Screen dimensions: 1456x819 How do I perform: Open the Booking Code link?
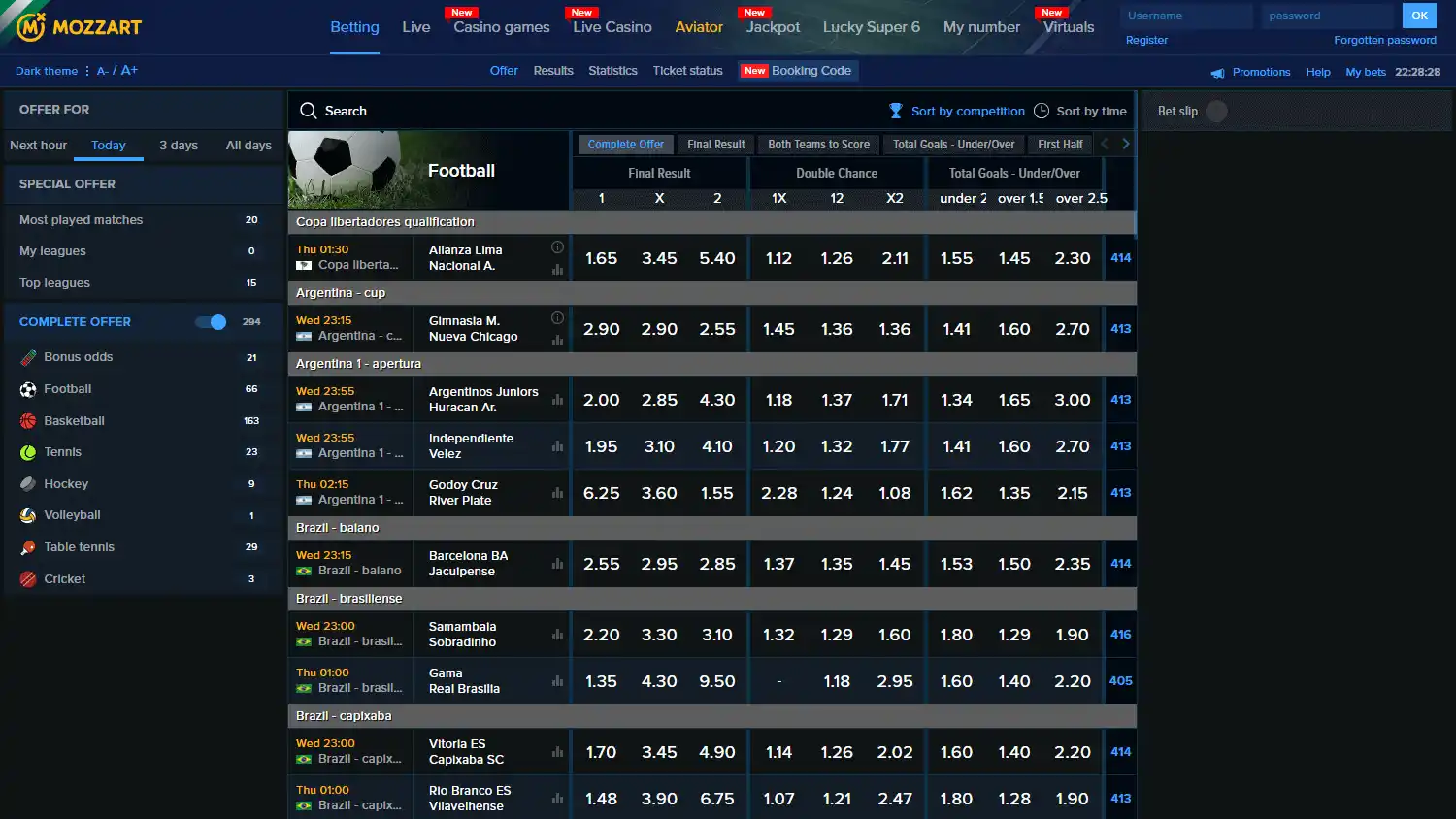[x=798, y=71]
